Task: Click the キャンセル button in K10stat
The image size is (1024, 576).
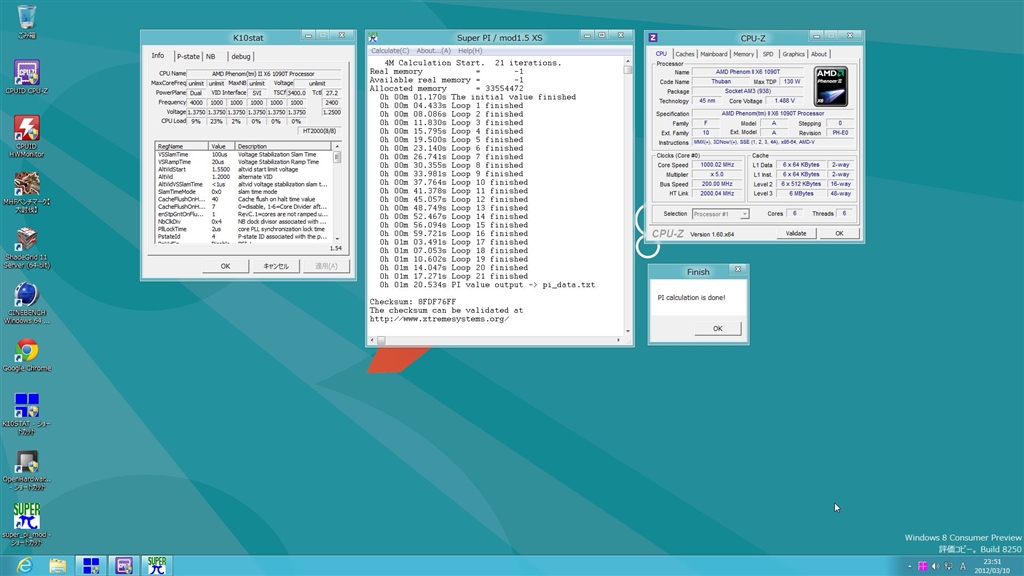Action: (275, 266)
